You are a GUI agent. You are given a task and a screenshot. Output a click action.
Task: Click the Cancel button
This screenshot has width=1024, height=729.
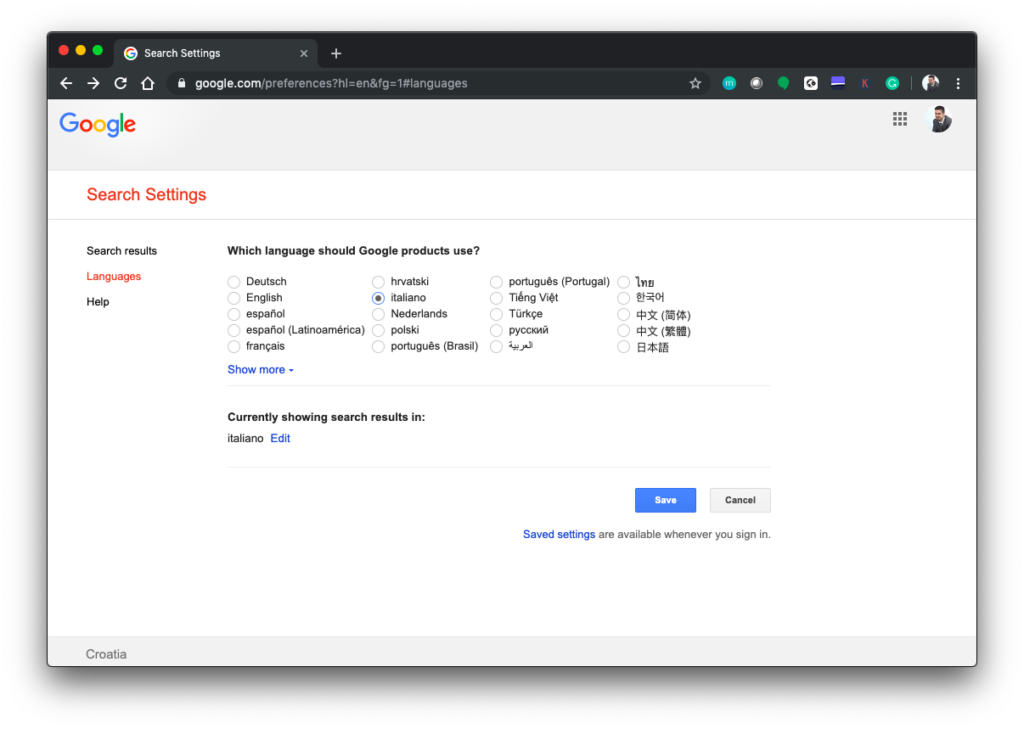pos(740,500)
